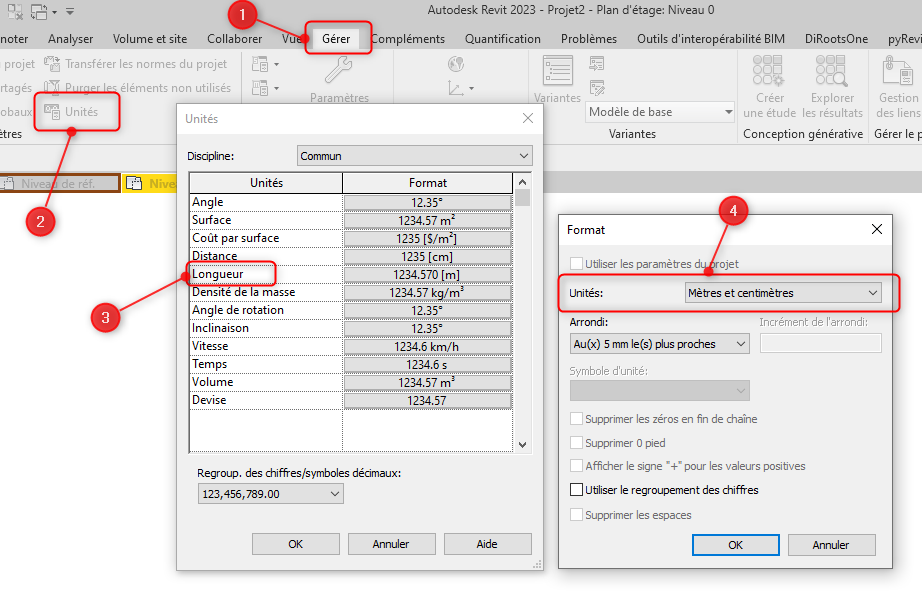922x594 pixels.
Task: Open the Quantification ribbon tab
Action: click(x=503, y=39)
